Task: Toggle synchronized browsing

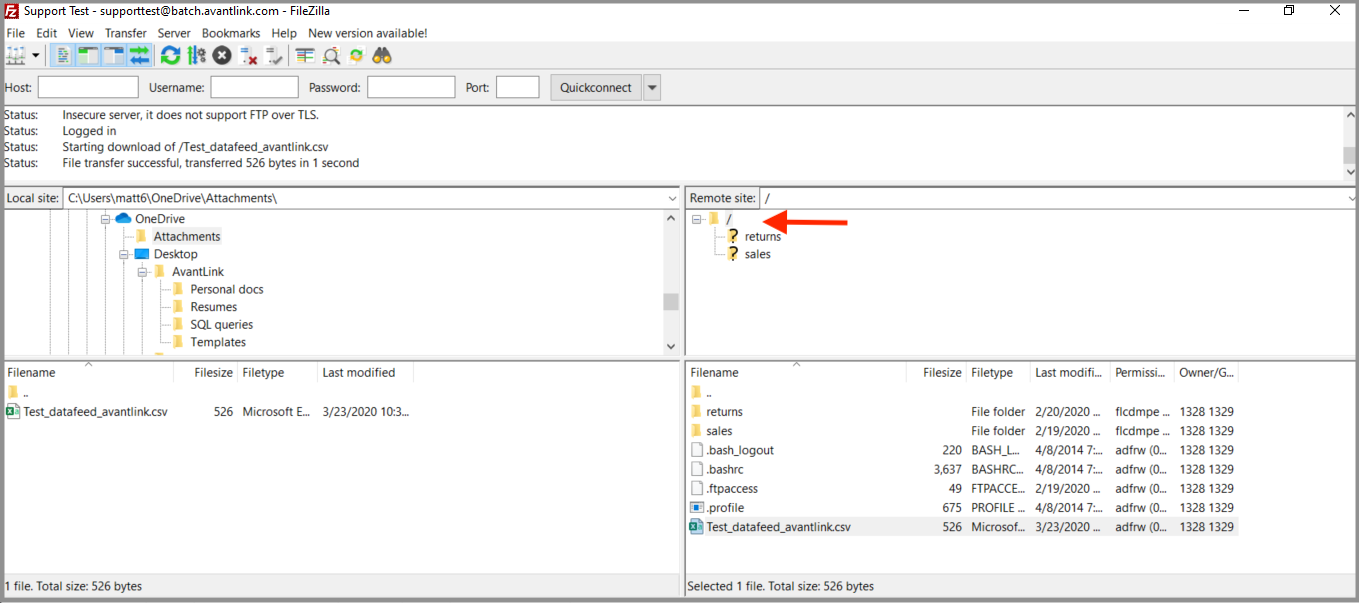Action: point(356,56)
